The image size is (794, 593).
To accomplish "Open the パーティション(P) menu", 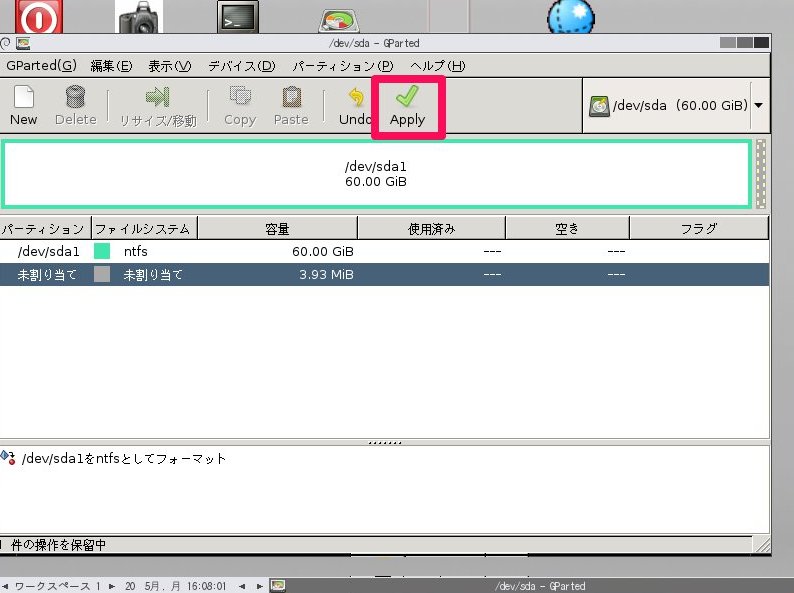I will [343, 66].
